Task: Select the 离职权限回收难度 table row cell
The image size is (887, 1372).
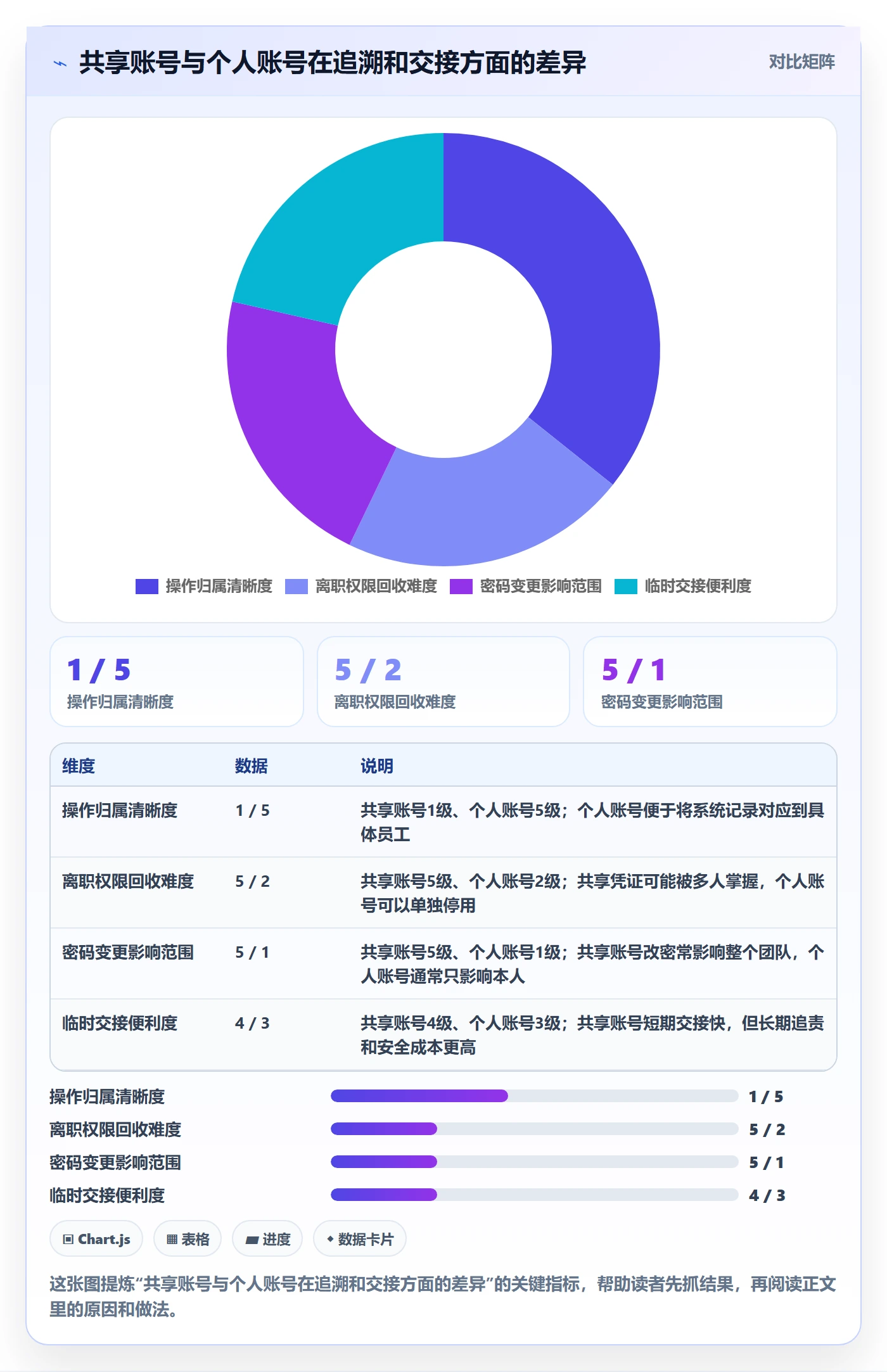Action: pos(128,881)
